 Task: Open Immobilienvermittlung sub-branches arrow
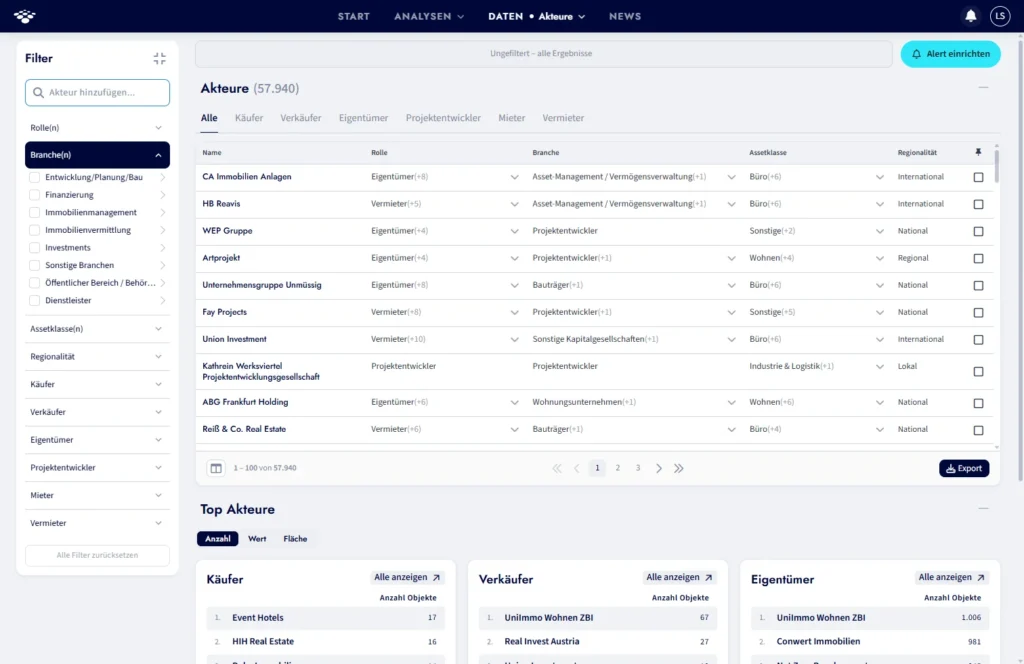point(163,230)
